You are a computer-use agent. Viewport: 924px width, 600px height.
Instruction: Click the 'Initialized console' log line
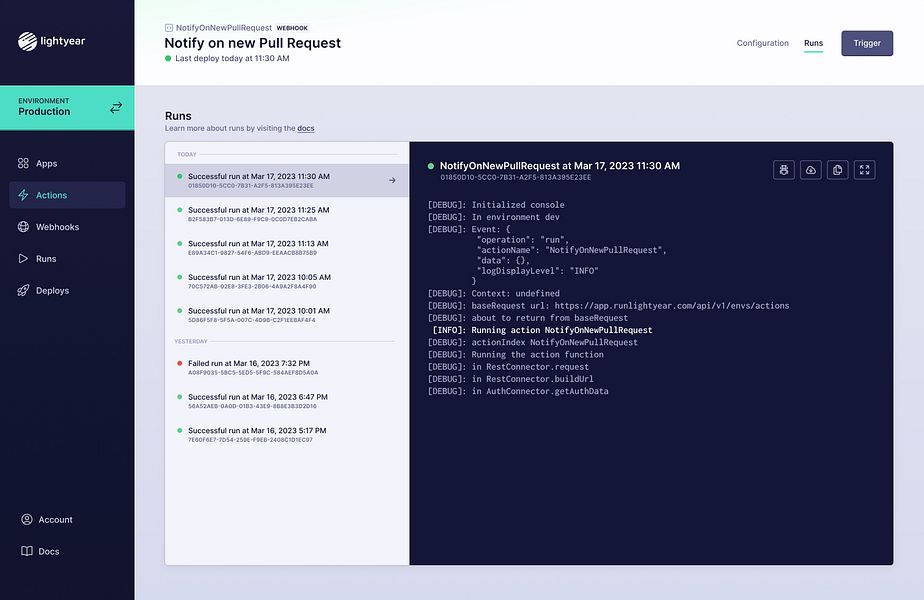point(496,205)
